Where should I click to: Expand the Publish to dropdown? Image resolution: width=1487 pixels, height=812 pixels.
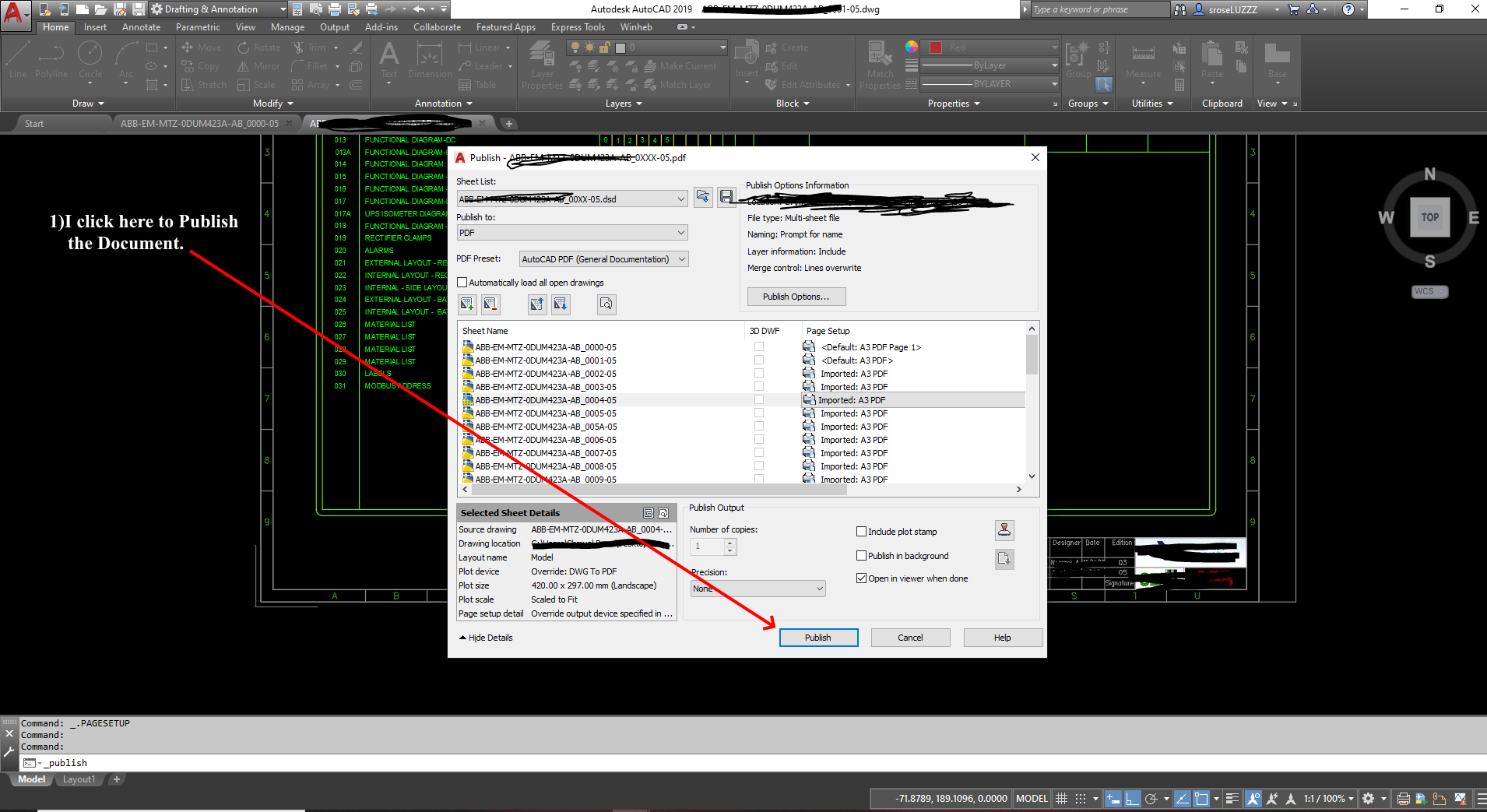678,232
